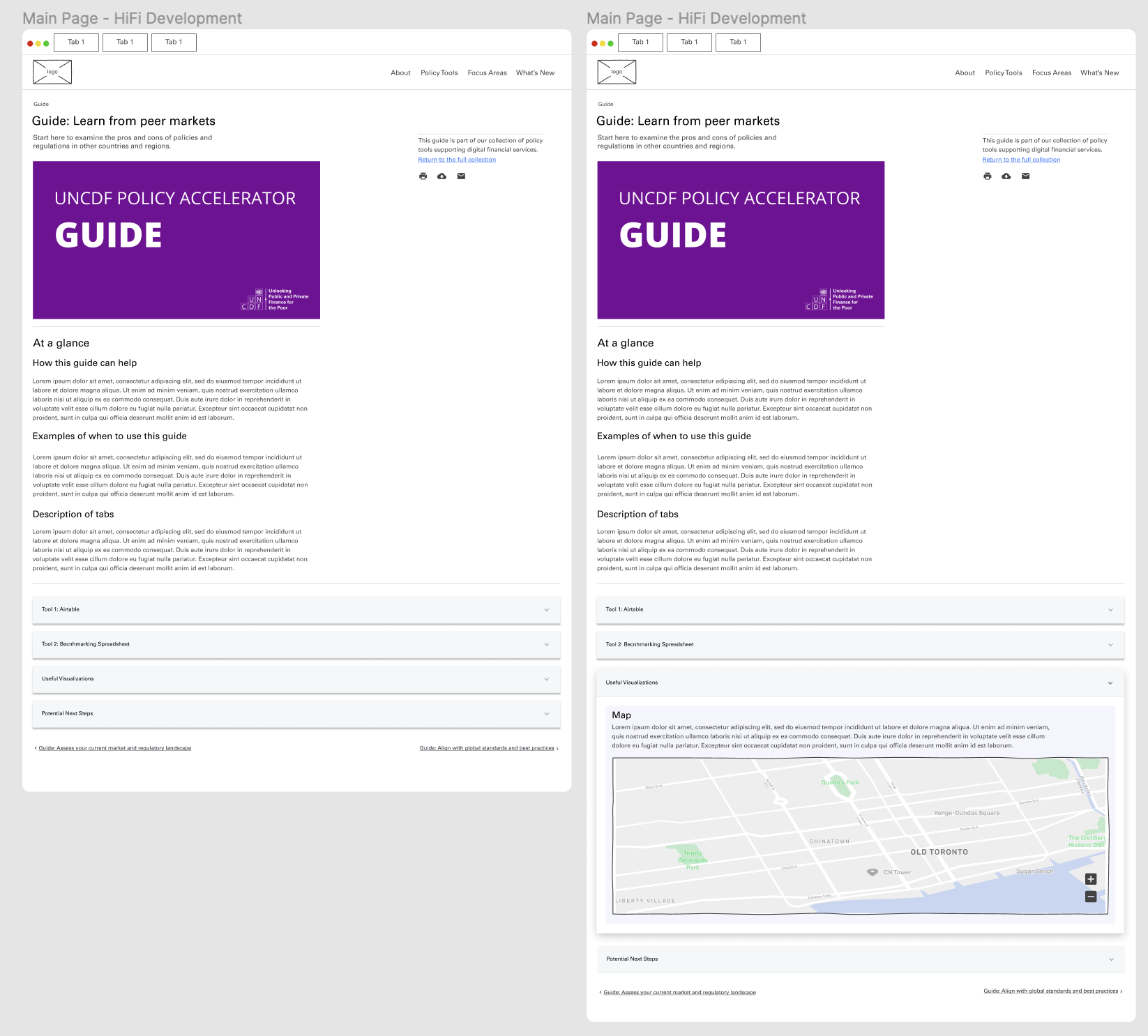Click the Map heading in visualizations panel

(x=621, y=715)
